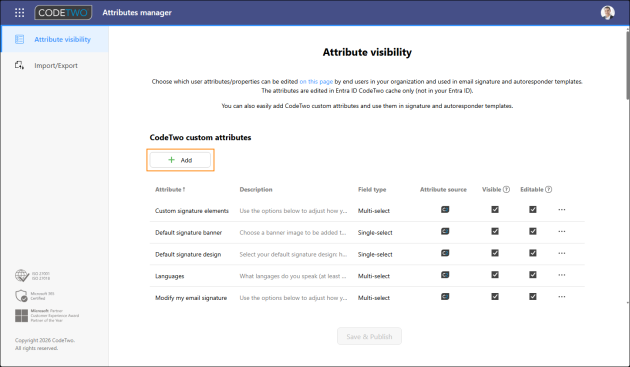
Task: Open more options for Languages row
Action: click(562, 275)
